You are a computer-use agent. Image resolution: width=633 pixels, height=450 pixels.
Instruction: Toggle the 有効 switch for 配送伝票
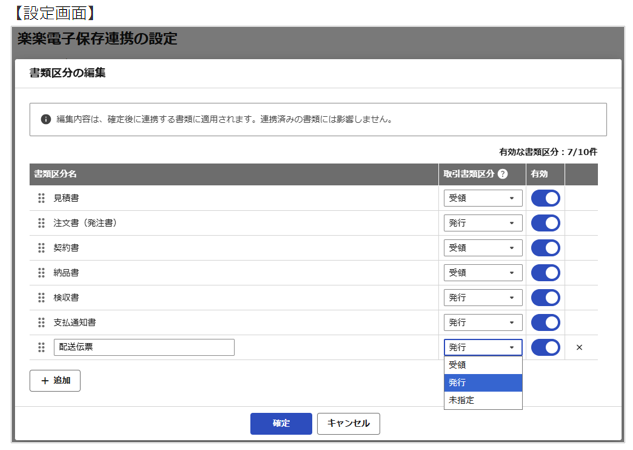point(545,347)
